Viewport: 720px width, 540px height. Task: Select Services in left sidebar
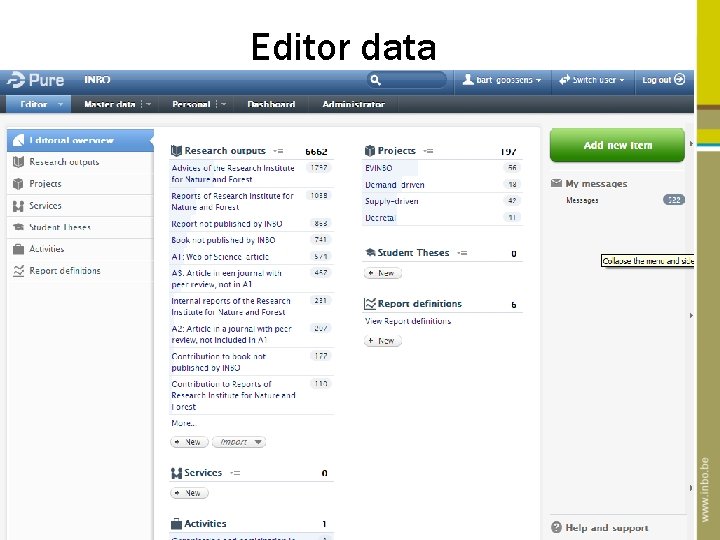[x=80, y=206]
